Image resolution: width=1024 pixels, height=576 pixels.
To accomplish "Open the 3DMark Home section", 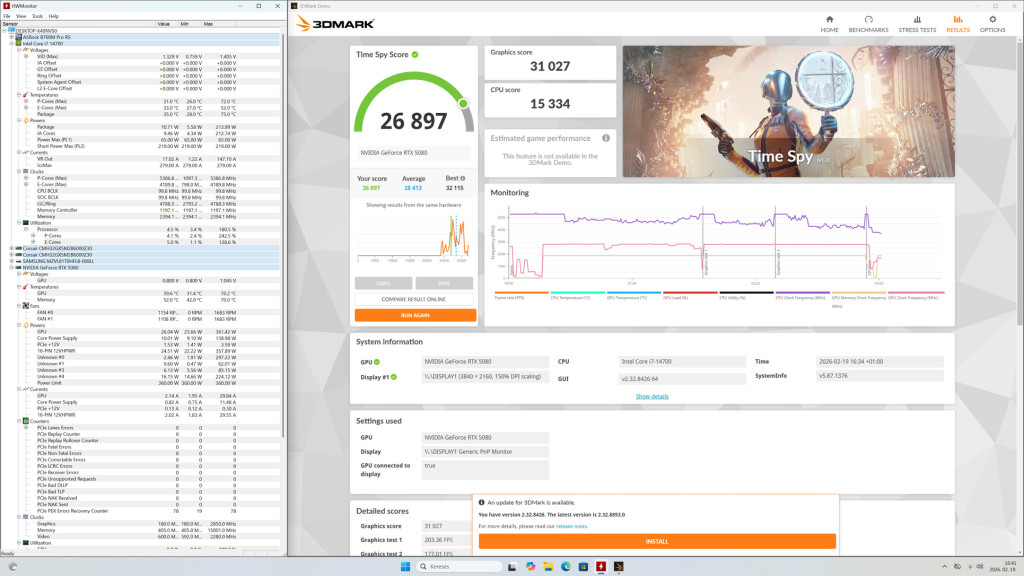I will click(x=829, y=23).
